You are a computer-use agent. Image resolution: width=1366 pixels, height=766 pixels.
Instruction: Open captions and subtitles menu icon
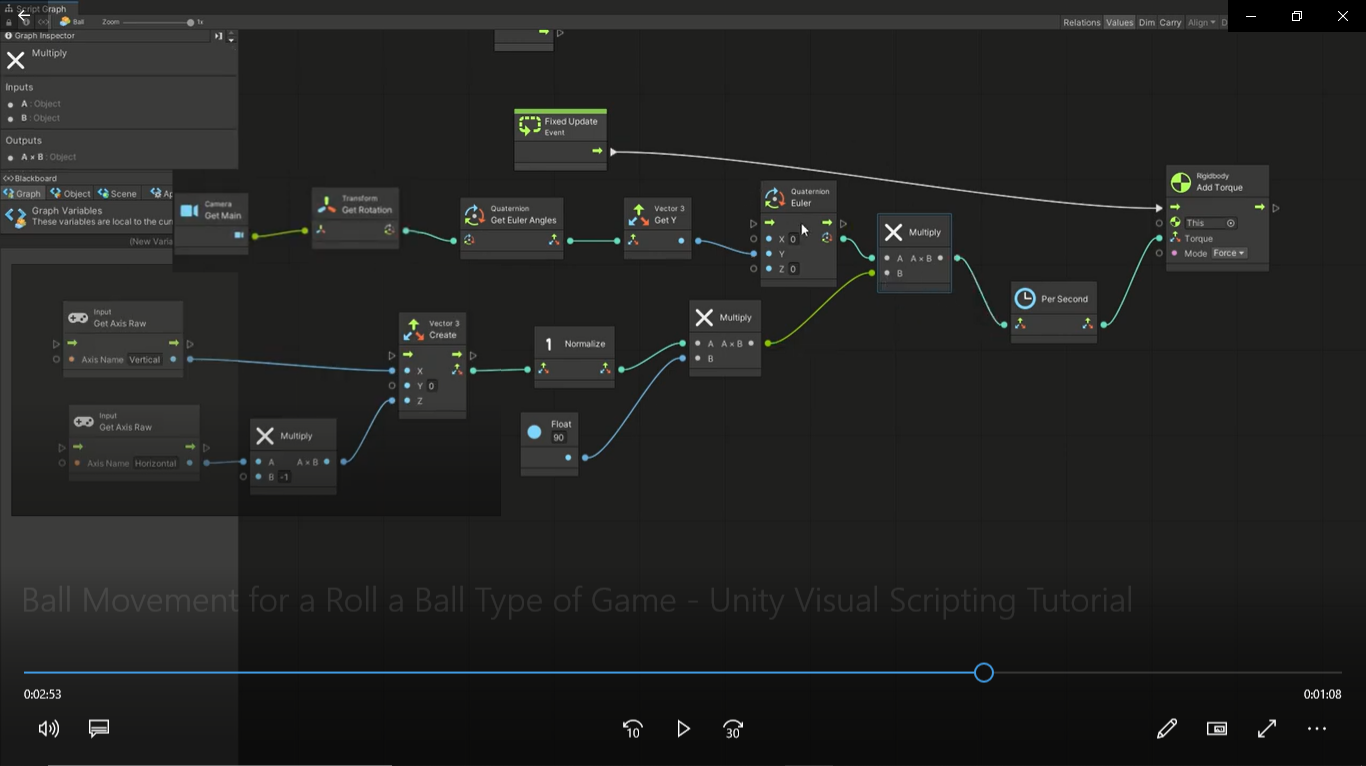tap(99, 729)
